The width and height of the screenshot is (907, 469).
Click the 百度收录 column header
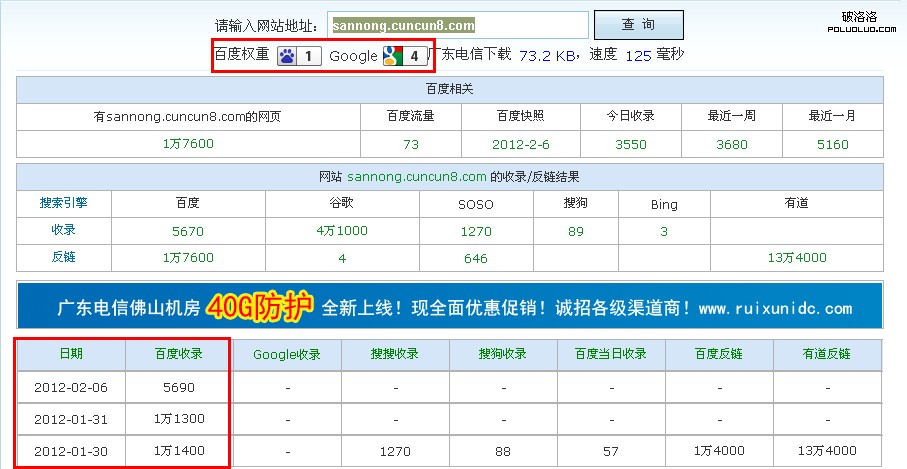[179, 354]
